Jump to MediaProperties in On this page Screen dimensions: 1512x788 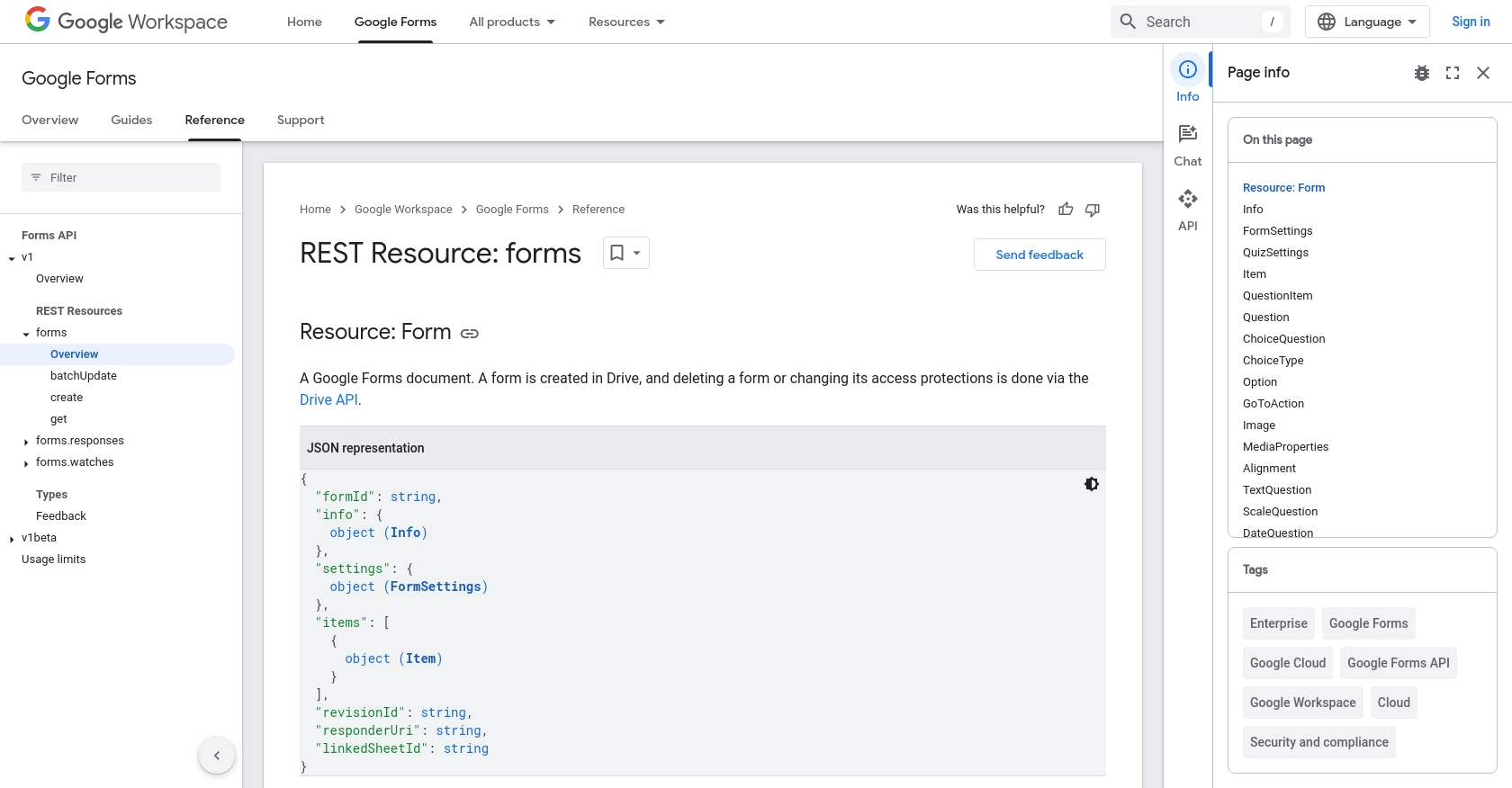(x=1285, y=447)
